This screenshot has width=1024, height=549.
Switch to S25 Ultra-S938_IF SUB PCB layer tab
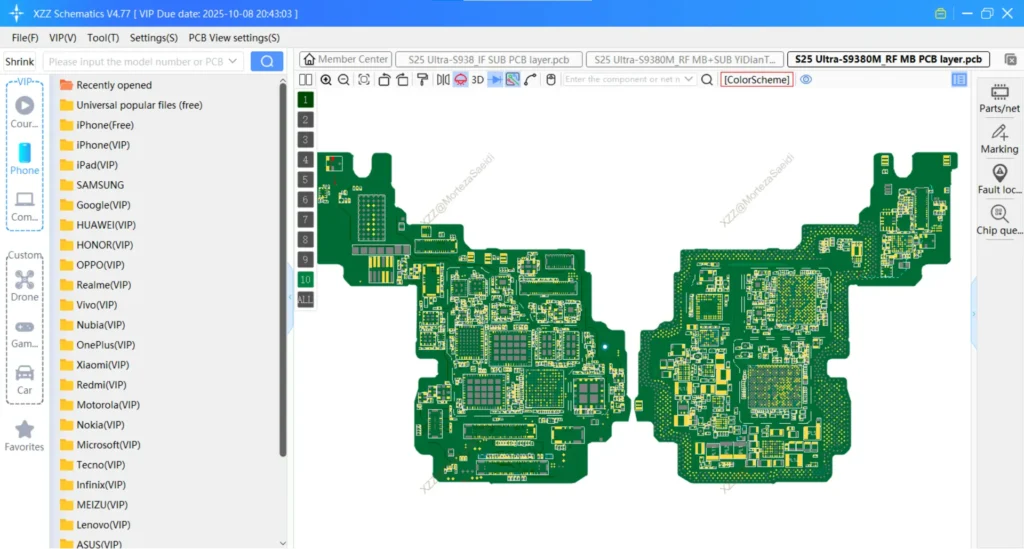[x=488, y=59]
